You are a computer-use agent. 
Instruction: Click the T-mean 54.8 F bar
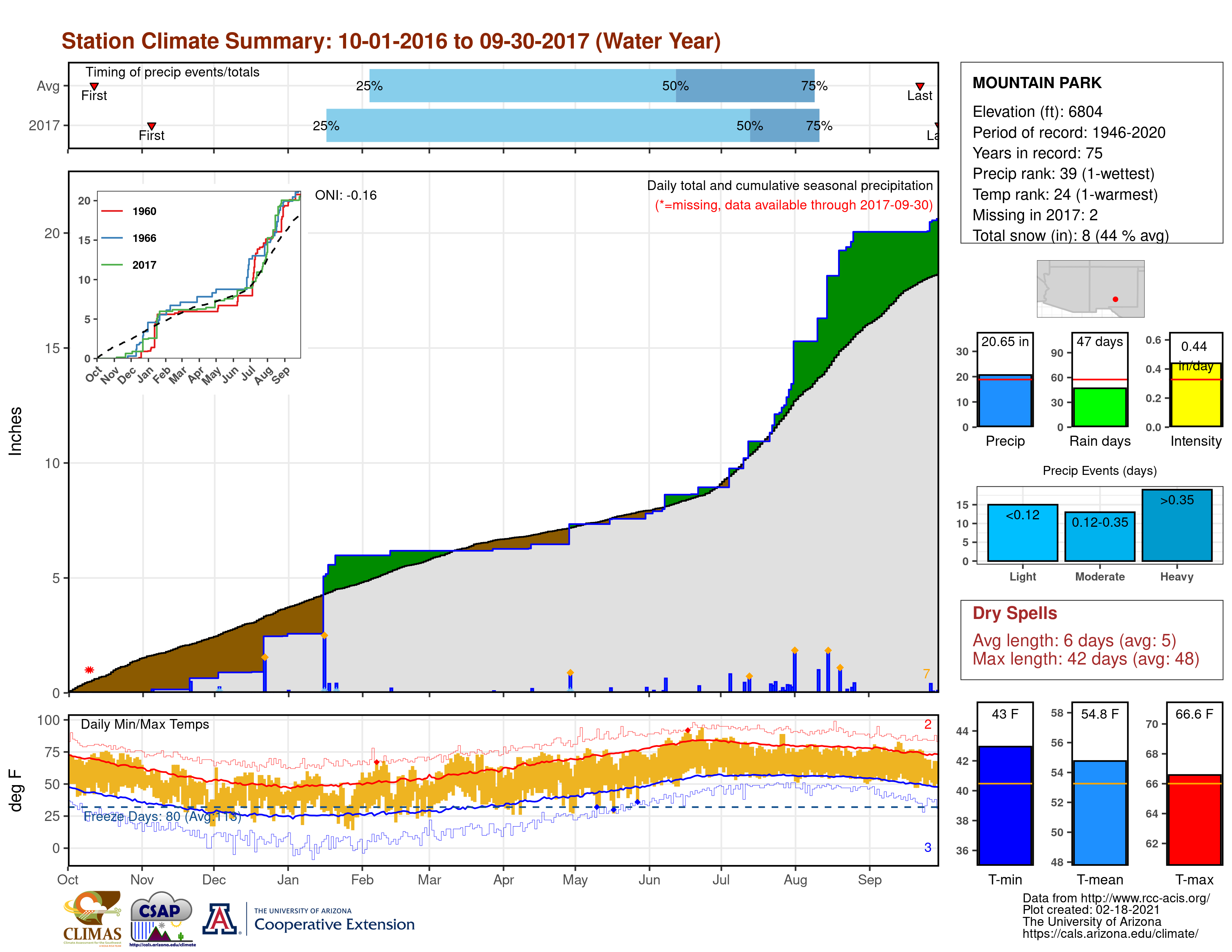point(1099,812)
